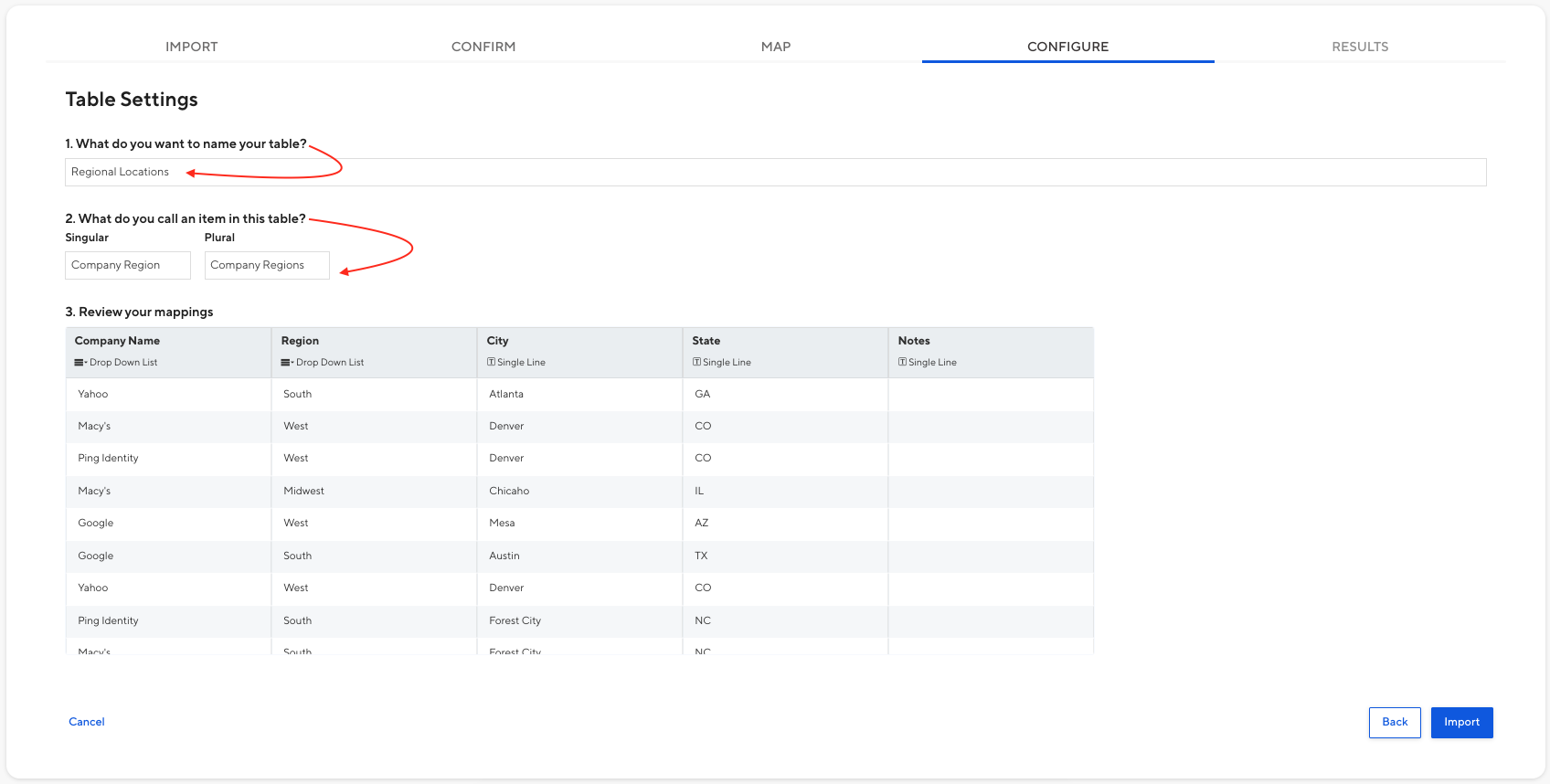Select the Region column header

(x=300, y=341)
